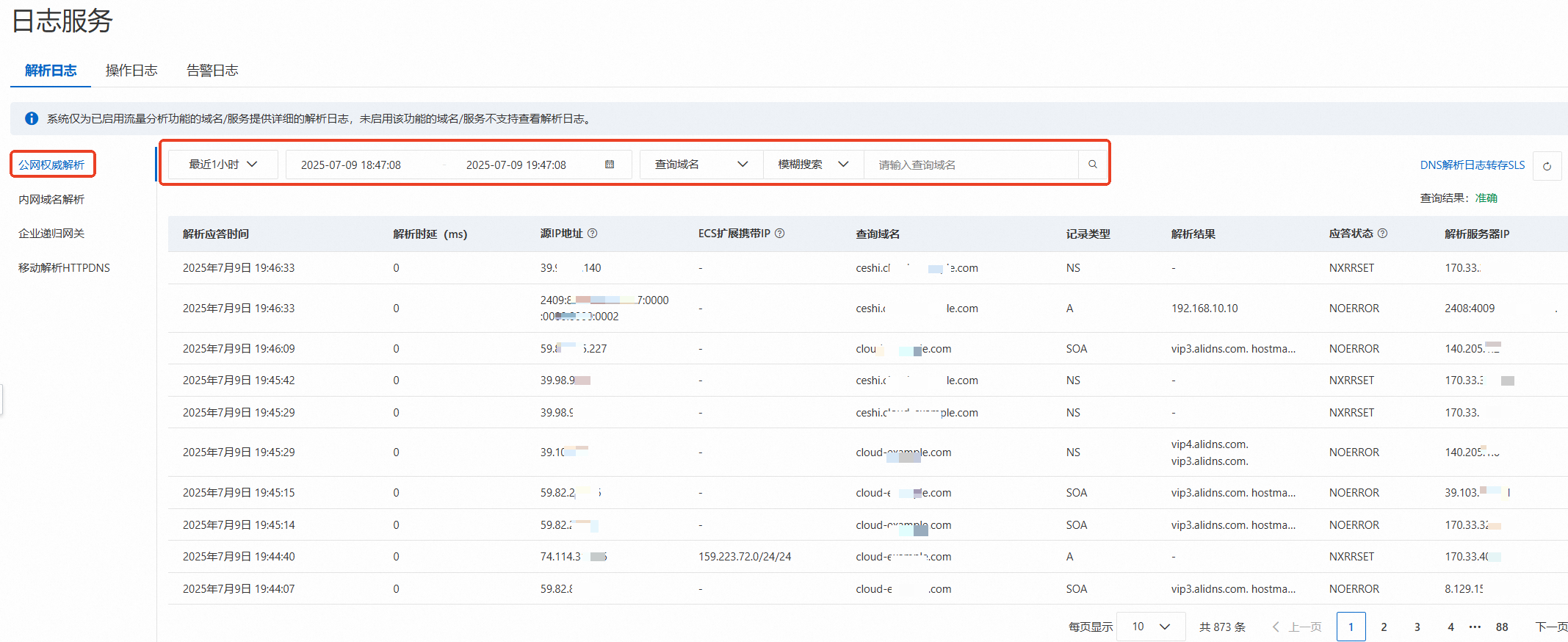This screenshot has height=642, width=1568.
Task: Click the 下一页 next page button
Action: tap(1551, 627)
